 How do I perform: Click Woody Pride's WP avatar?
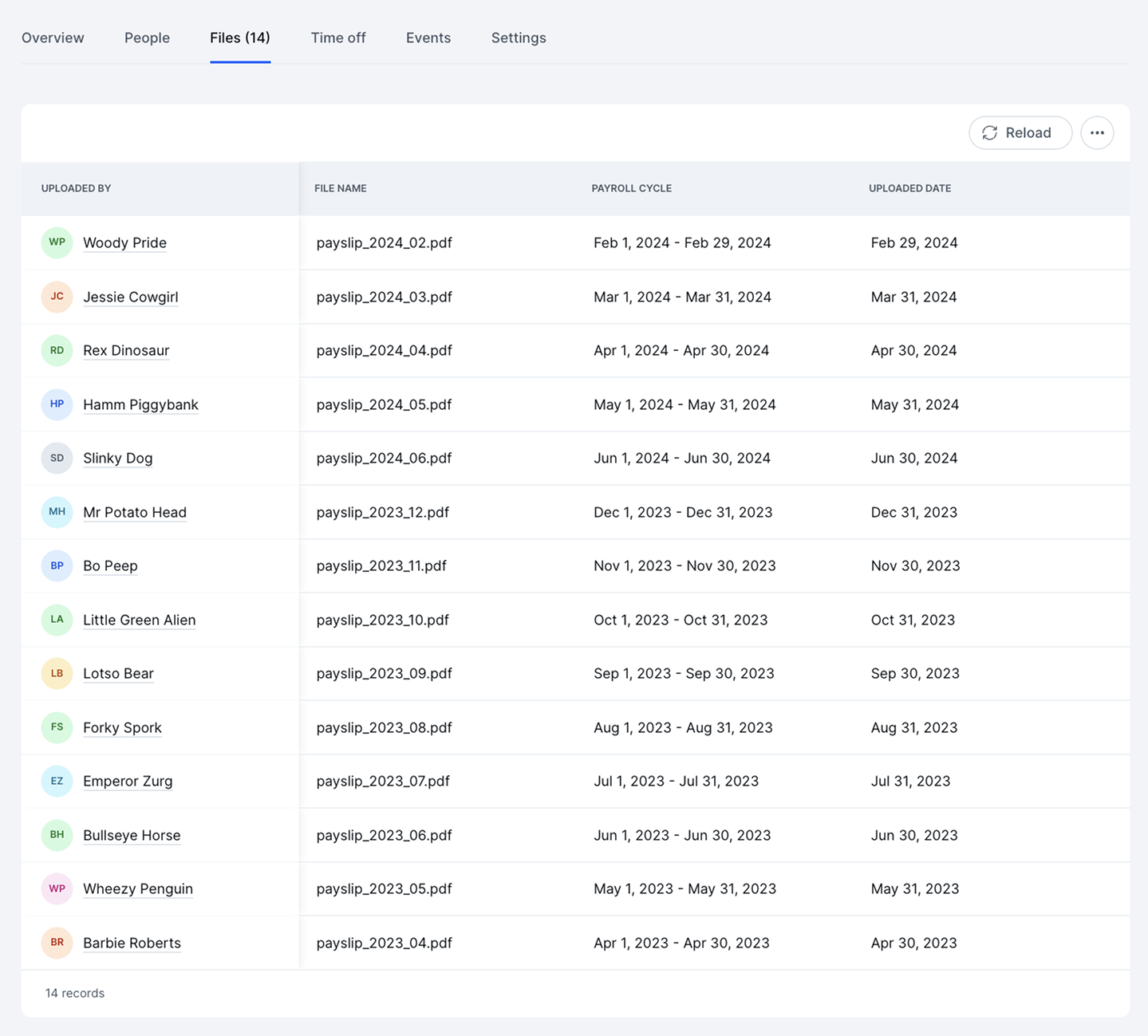[x=57, y=242]
